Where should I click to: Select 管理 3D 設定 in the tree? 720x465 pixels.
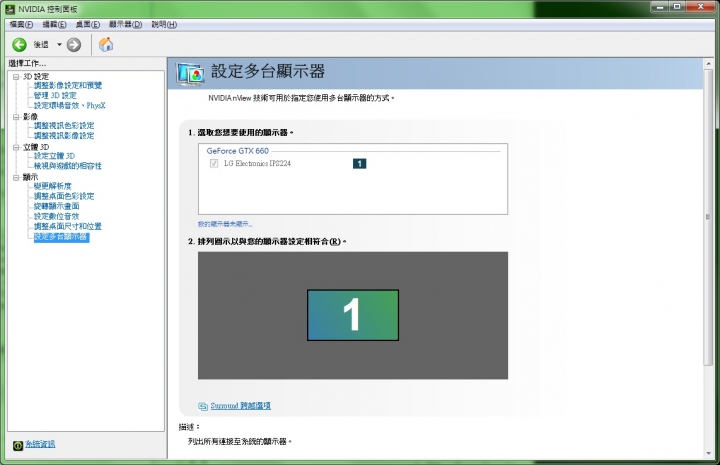pos(55,95)
